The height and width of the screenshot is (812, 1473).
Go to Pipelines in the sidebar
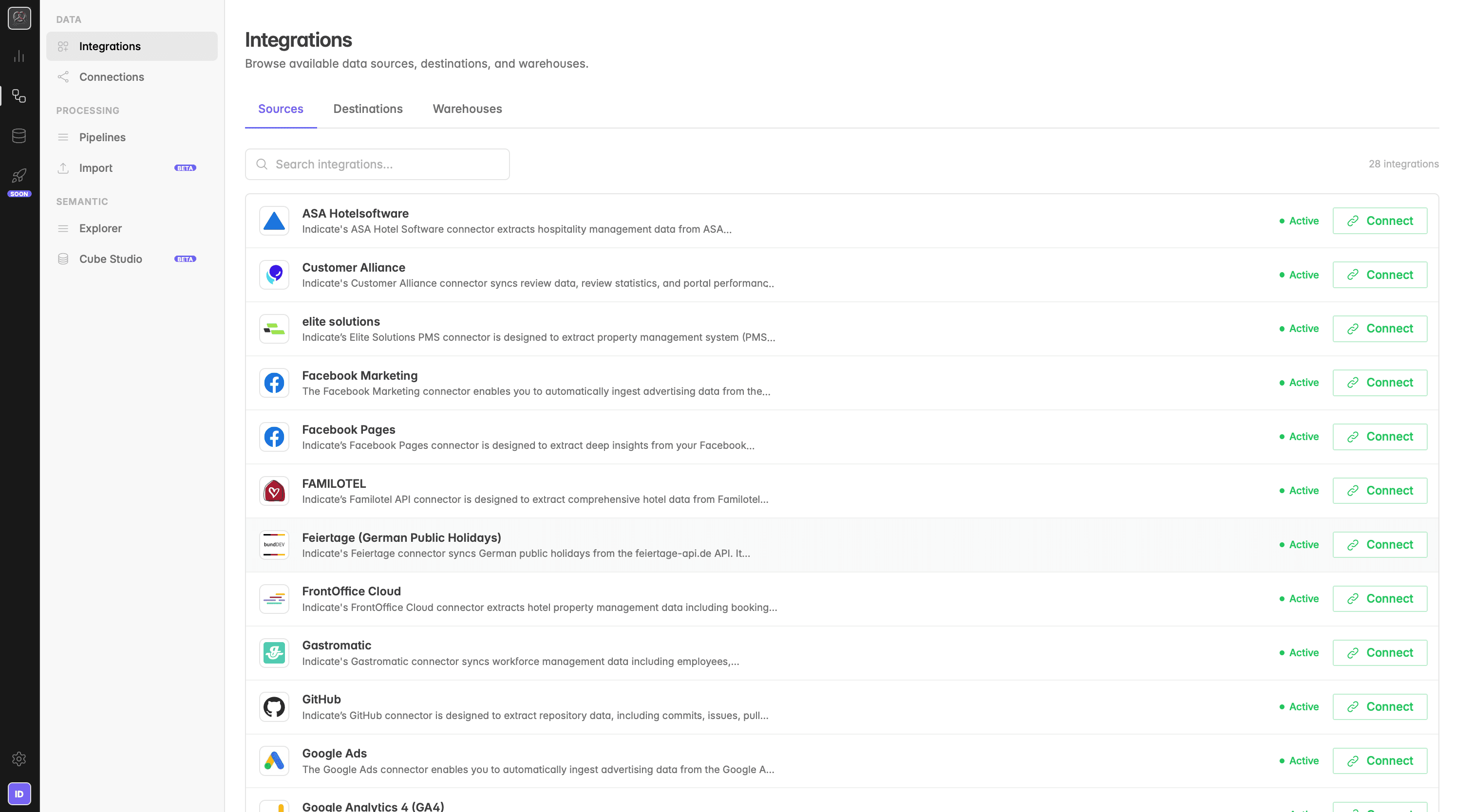(132, 137)
